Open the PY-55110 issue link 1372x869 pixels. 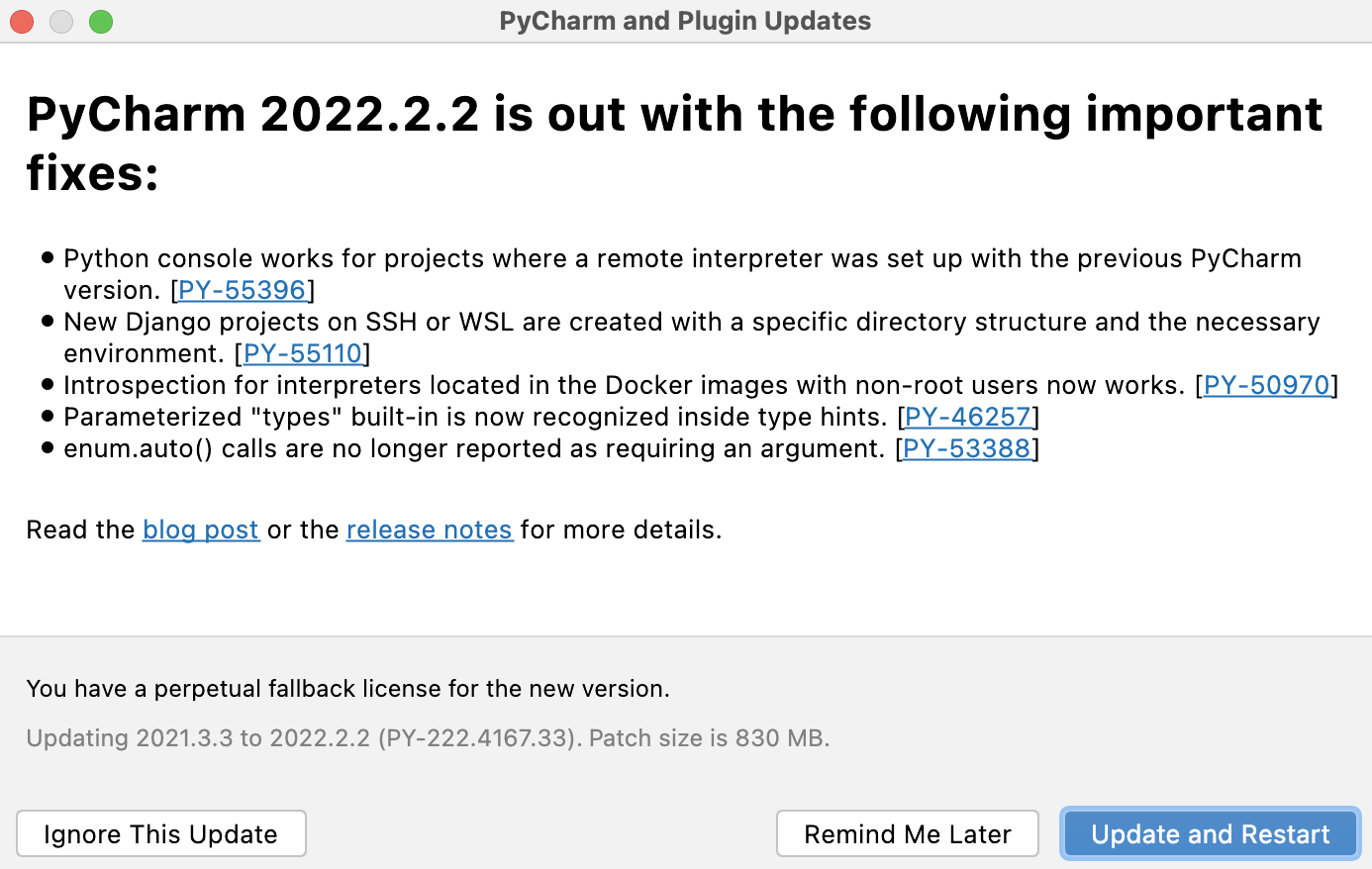(x=303, y=353)
